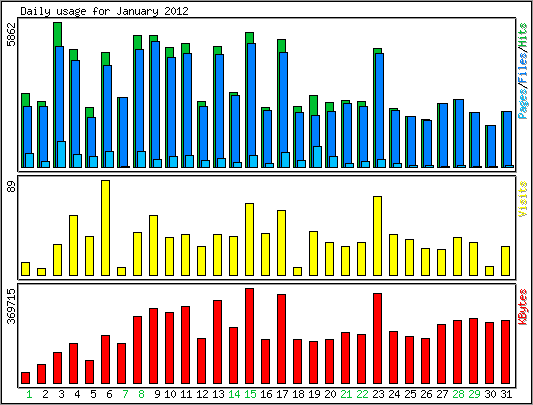Select day label 11 on the x-axis
This screenshot has height=405, width=533.
(186, 394)
